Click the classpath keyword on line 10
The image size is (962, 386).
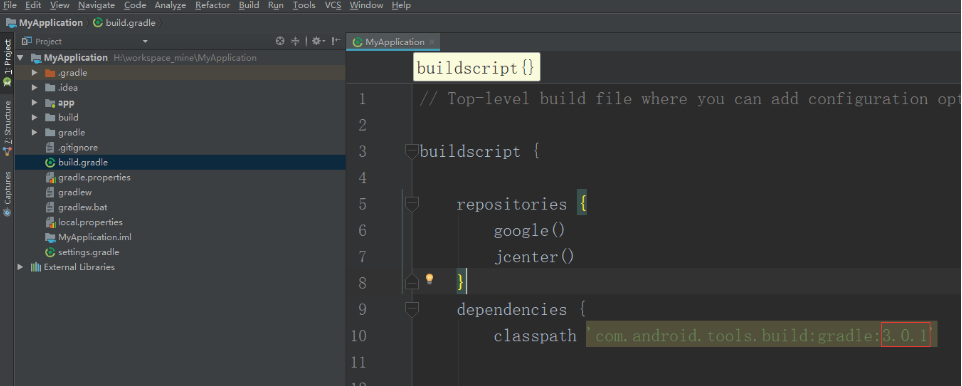tap(535, 336)
